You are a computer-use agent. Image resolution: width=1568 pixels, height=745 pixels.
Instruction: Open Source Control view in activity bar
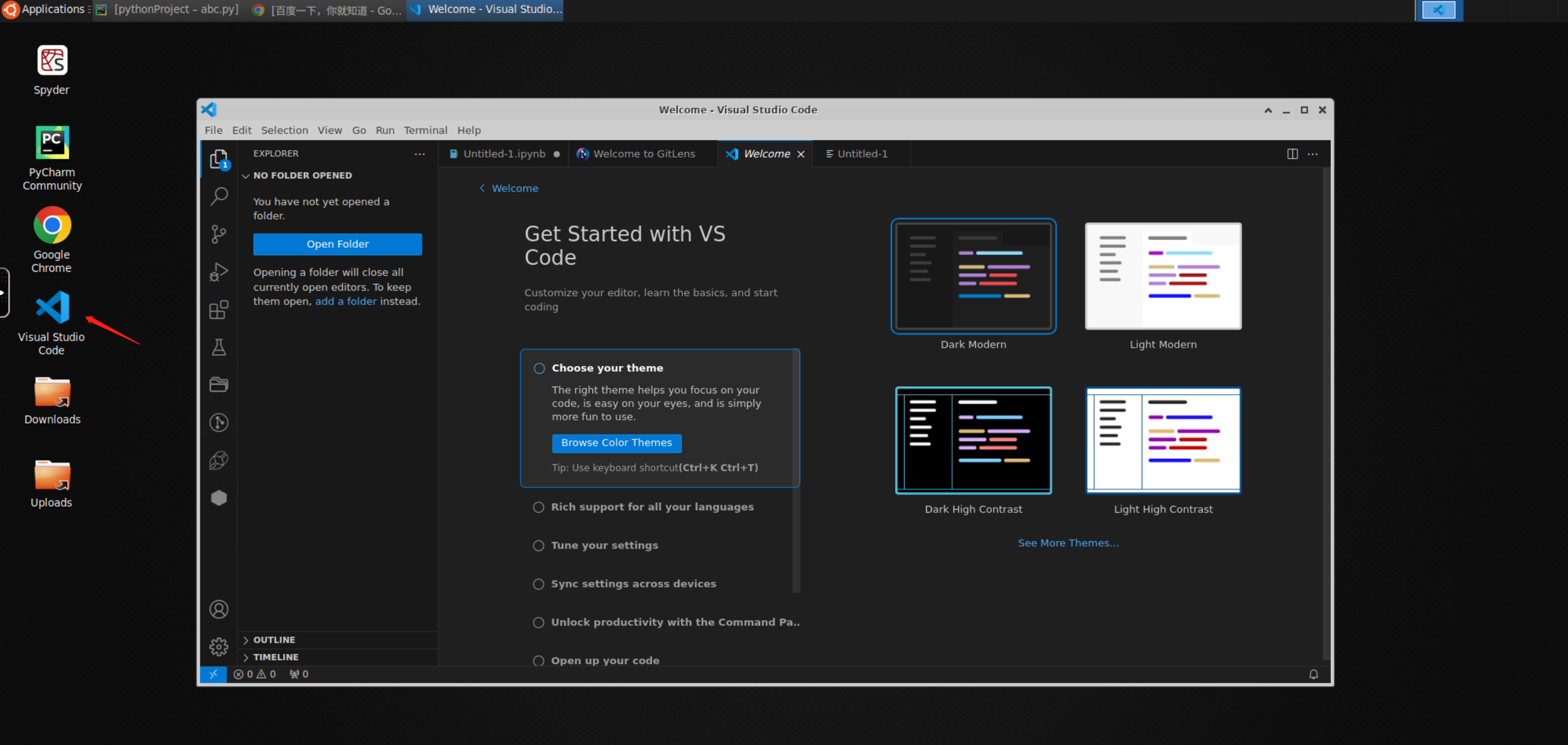click(x=218, y=234)
